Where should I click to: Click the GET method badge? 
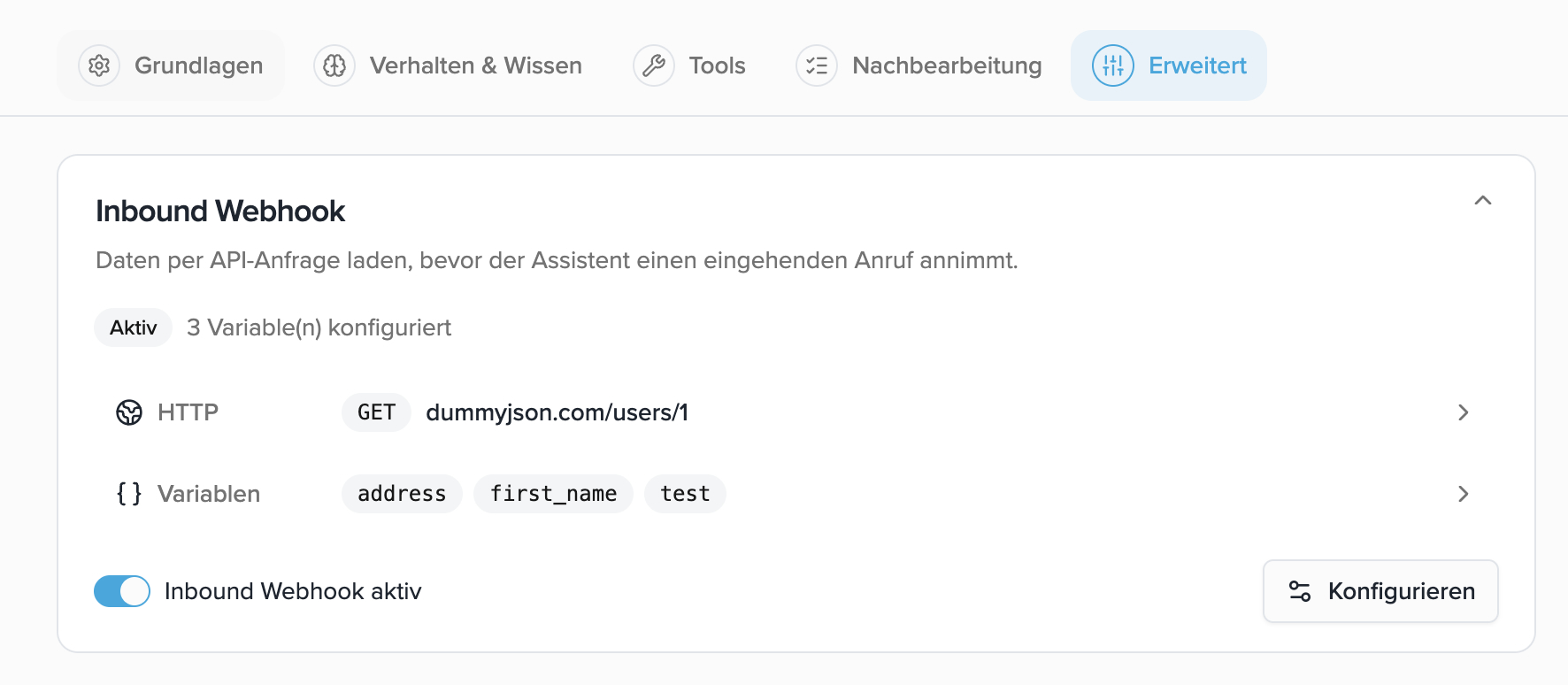376,412
